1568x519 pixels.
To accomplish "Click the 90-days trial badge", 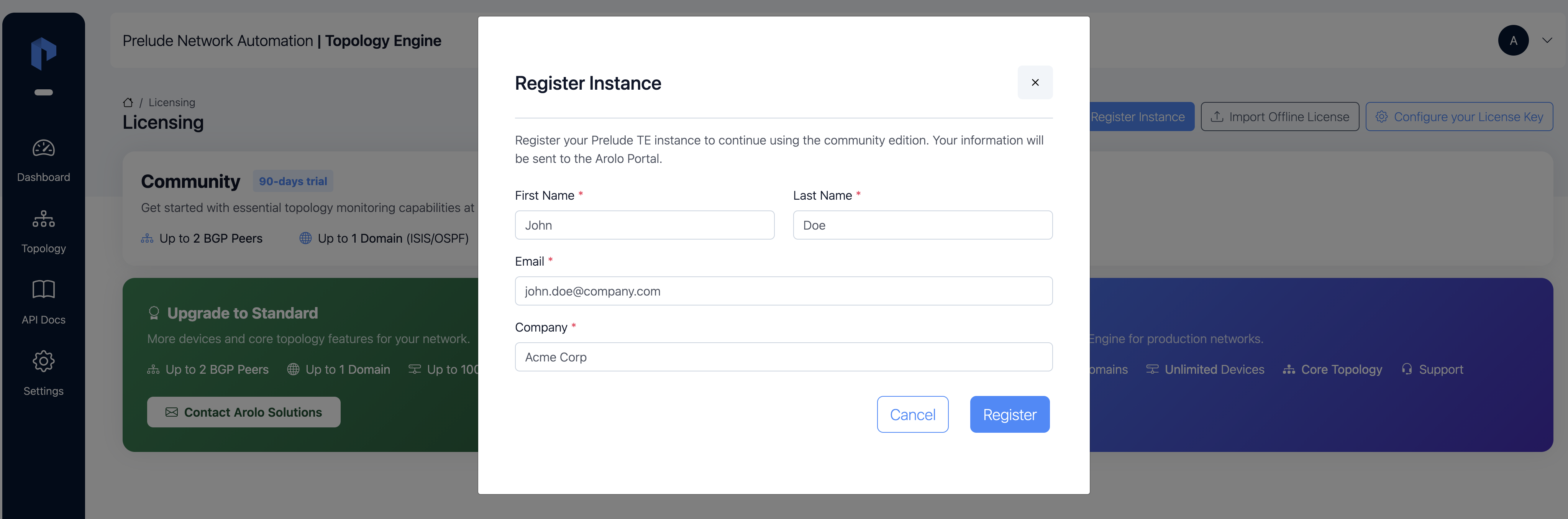I will point(293,181).
